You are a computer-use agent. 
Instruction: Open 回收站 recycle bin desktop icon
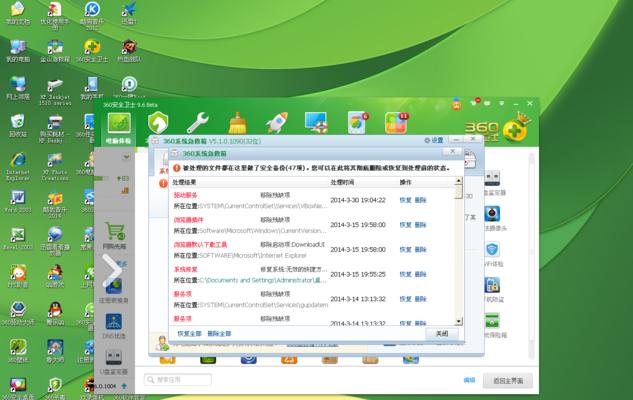pyautogui.click(x=17, y=125)
